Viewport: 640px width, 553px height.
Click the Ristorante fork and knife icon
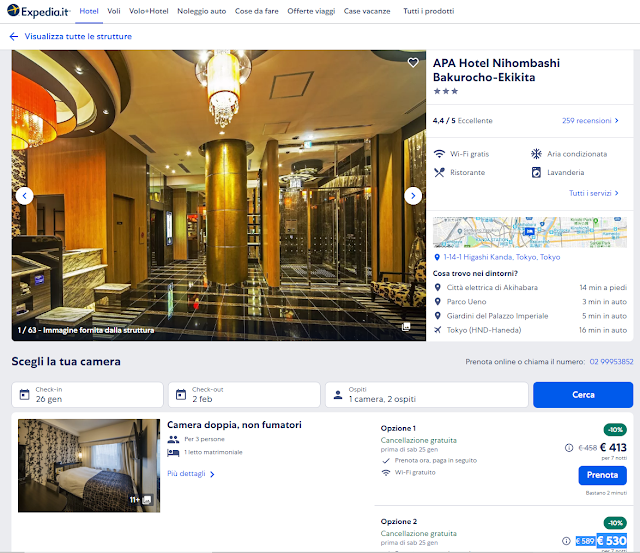coord(439,172)
